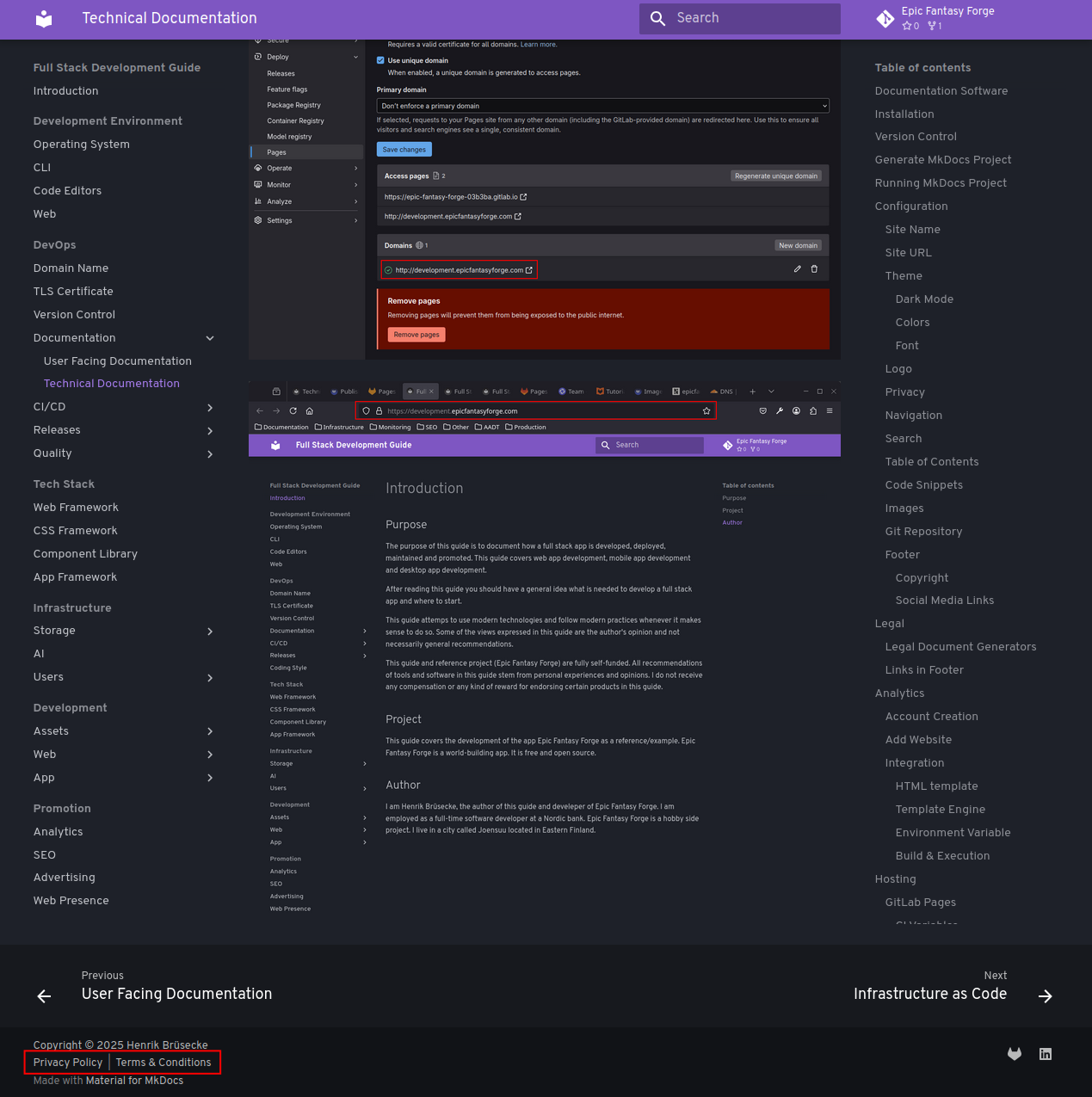Open the Code Editors page
This screenshot has height=1097, width=1092.
(x=67, y=191)
